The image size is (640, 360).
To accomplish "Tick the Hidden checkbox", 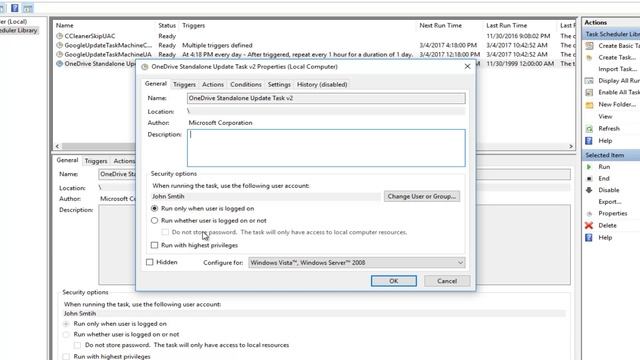I will click(150, 262).
